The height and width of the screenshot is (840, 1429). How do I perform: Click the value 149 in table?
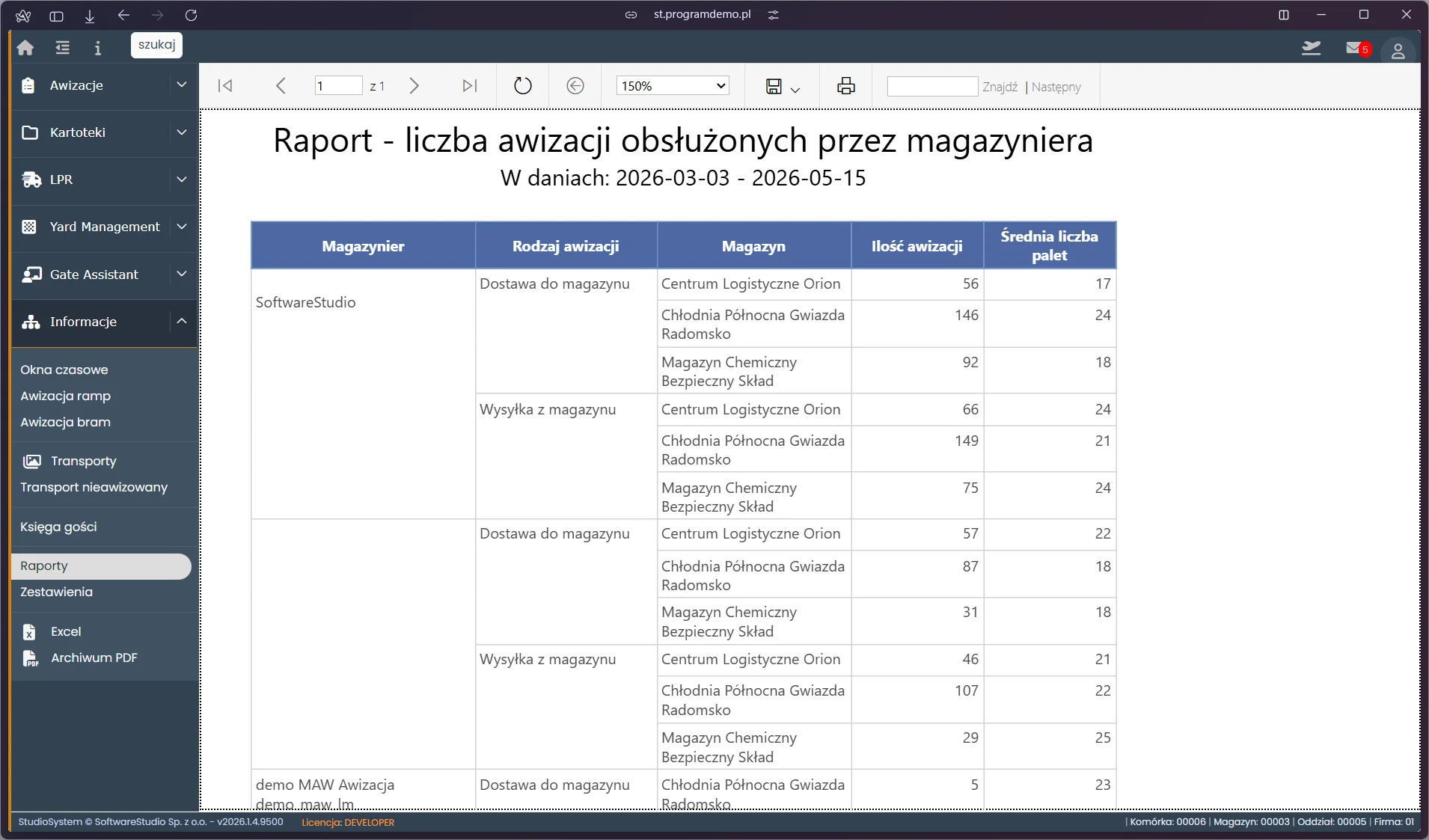click(967, 441)
